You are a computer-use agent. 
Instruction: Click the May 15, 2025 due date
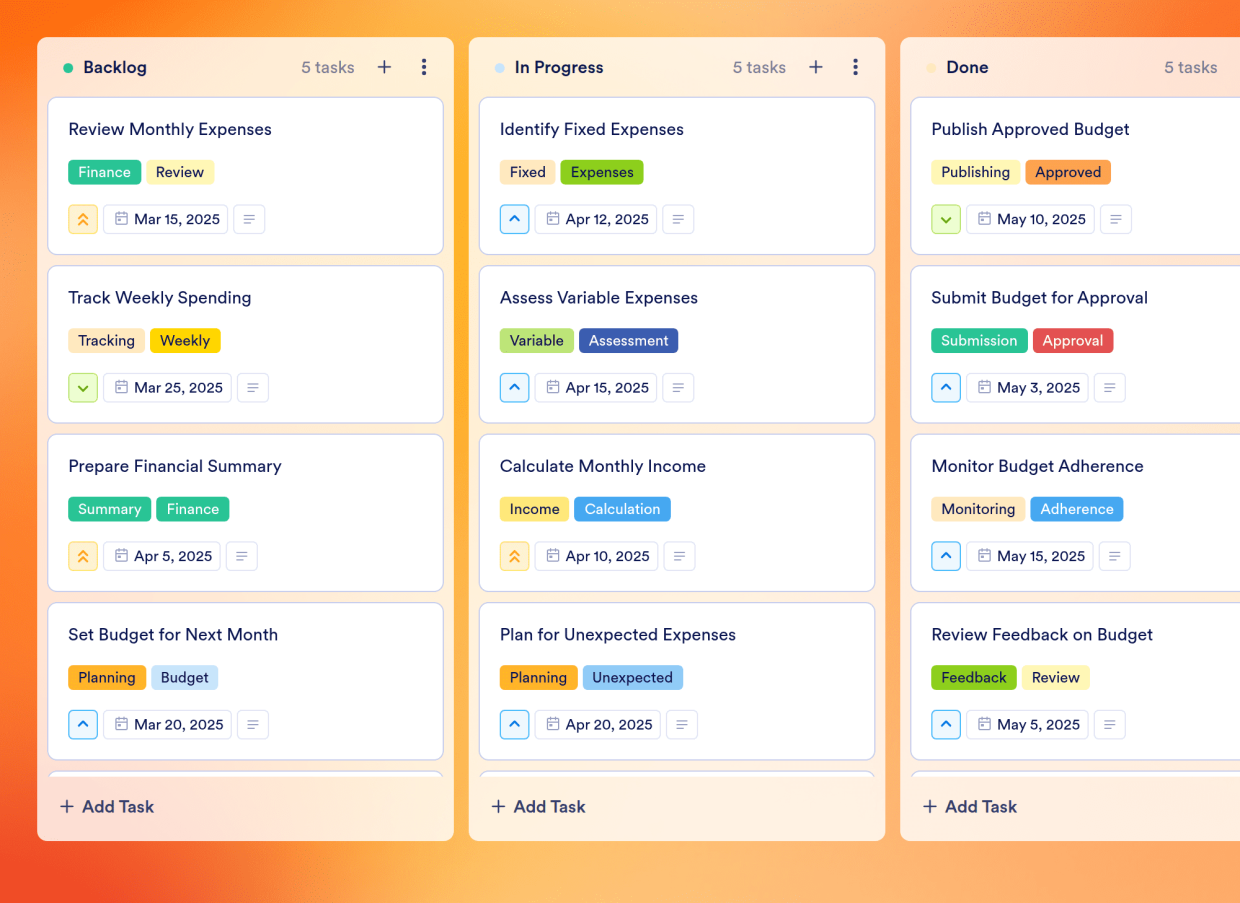[1030, 556]
